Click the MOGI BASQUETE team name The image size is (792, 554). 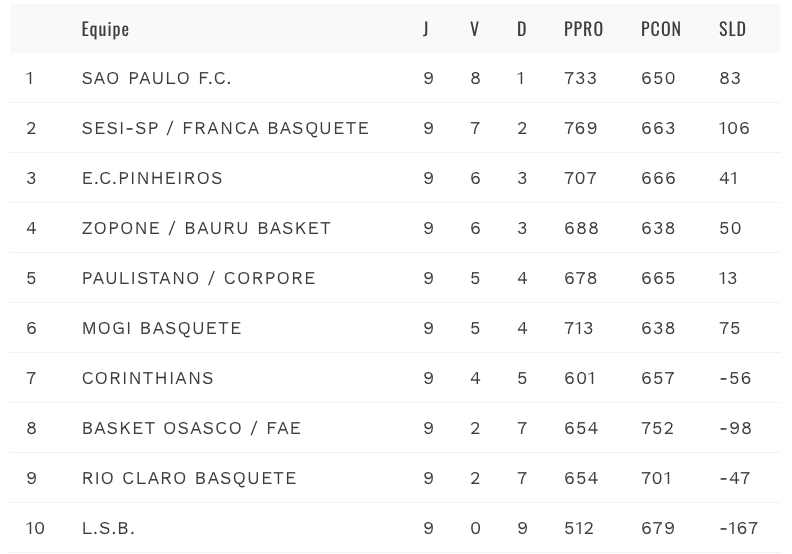coord(162,328)
